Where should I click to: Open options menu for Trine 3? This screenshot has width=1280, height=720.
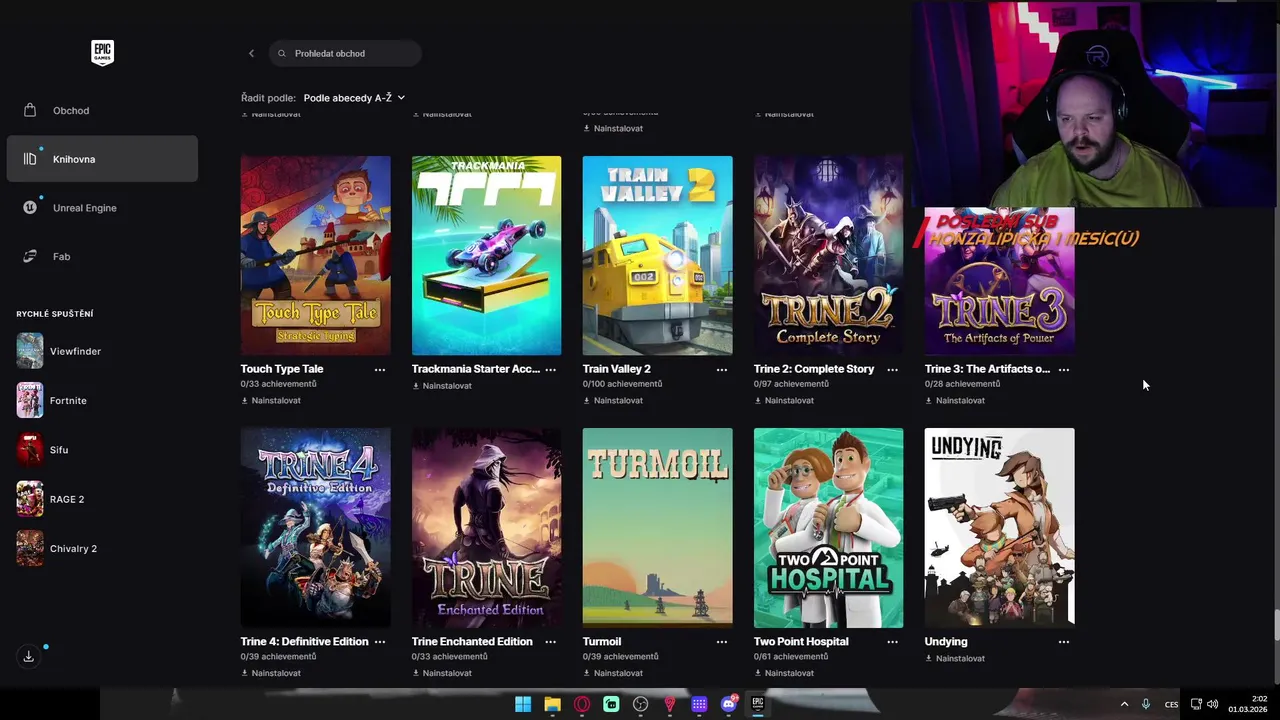(x=1064, y=369)
